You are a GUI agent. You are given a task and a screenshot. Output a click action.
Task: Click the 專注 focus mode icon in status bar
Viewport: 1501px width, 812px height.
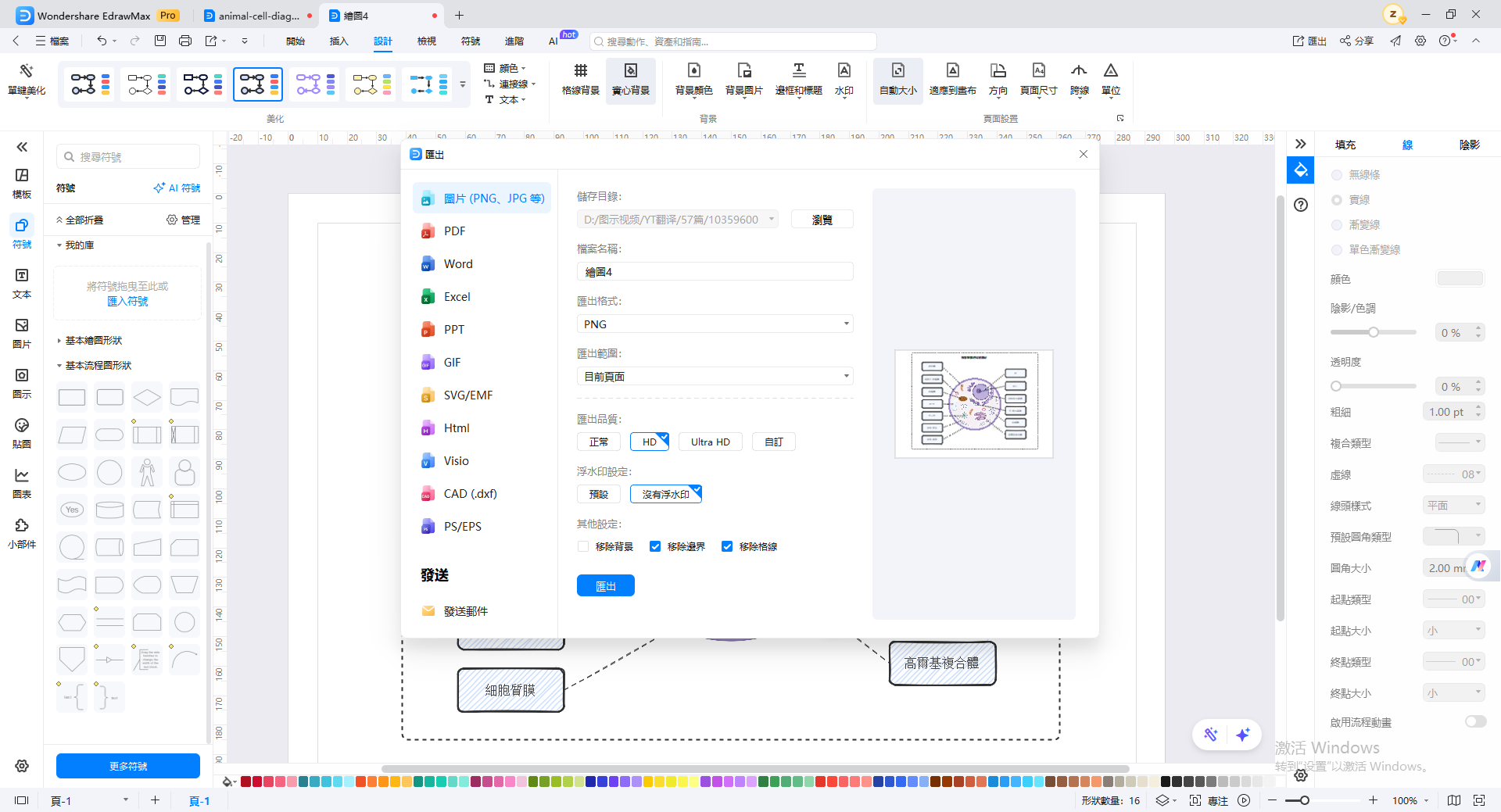[1209, 800]
